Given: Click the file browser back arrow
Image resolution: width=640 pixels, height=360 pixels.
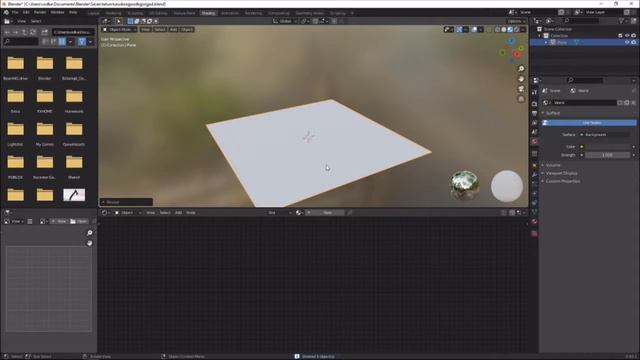Looking at the screenshot, I should click(x=7, y=32).
